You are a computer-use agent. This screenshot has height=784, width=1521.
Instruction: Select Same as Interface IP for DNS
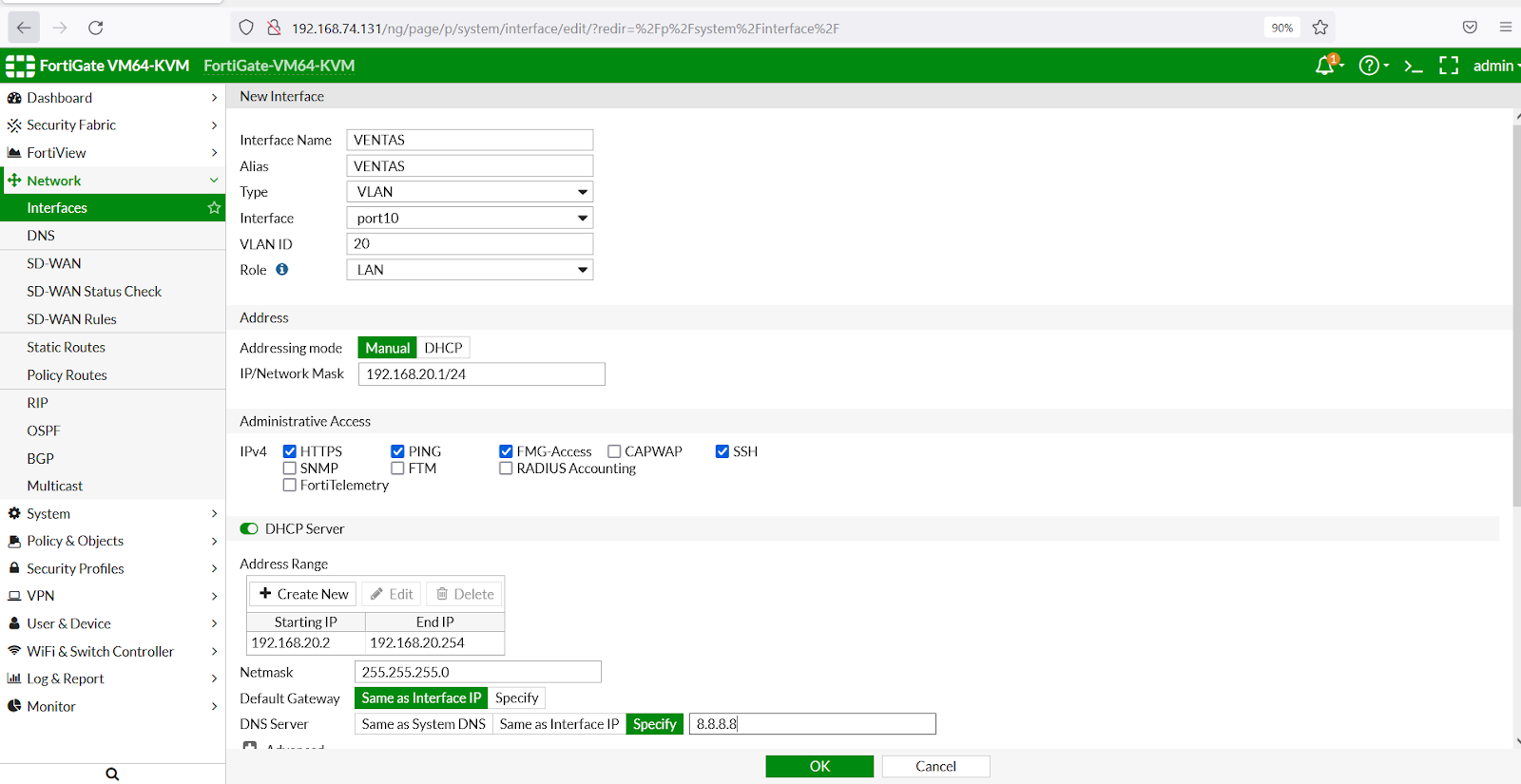(559, 724)
